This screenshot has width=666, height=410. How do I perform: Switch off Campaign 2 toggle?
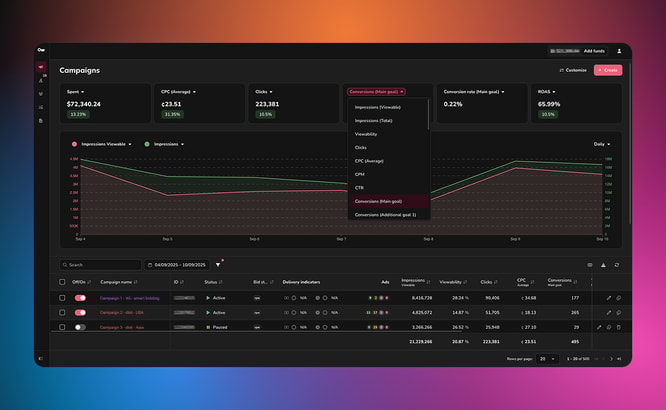click(x=80, y=313)
